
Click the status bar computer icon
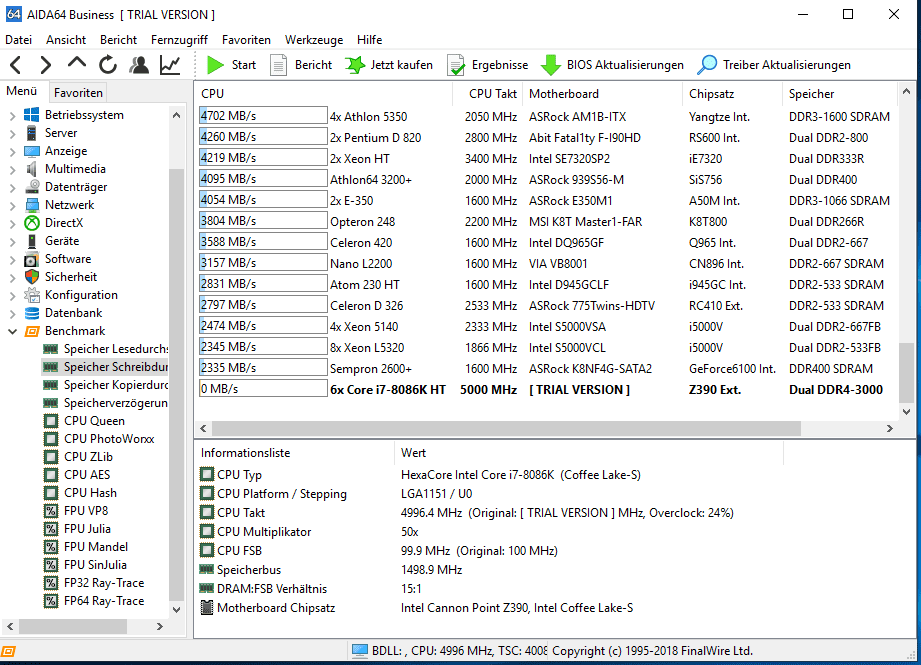click(x=359, y=651)
